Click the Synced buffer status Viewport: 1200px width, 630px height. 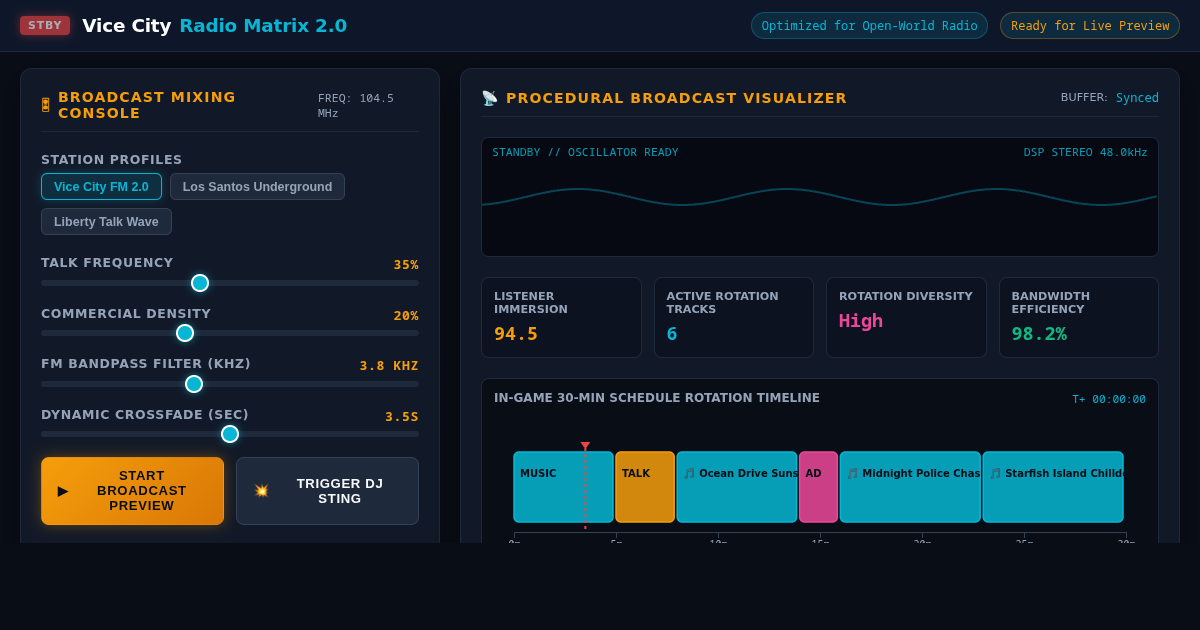coord(1137,98)
